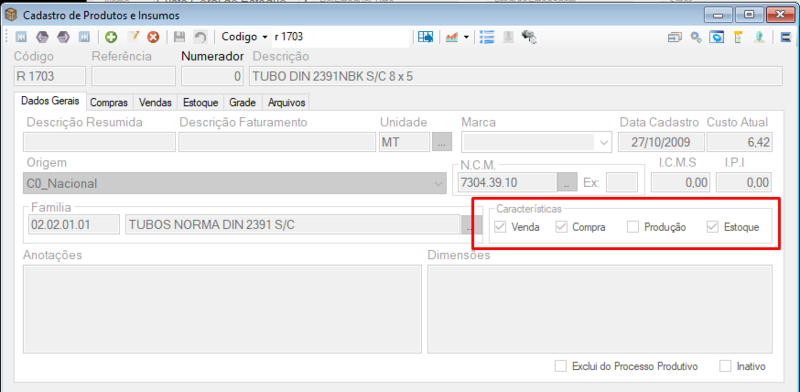Click the yellow note icon
The width and height of the screenshot is (800, 392).
point(738,37)
